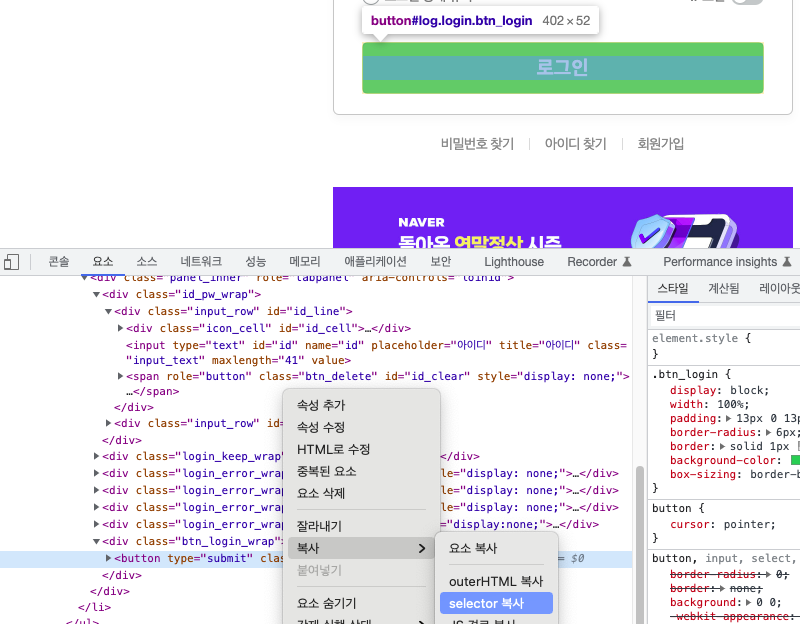Image resolution: width=800 pixels, height=624 pixels.
Task: Open the 소스 tab
Action: (146, 262)
